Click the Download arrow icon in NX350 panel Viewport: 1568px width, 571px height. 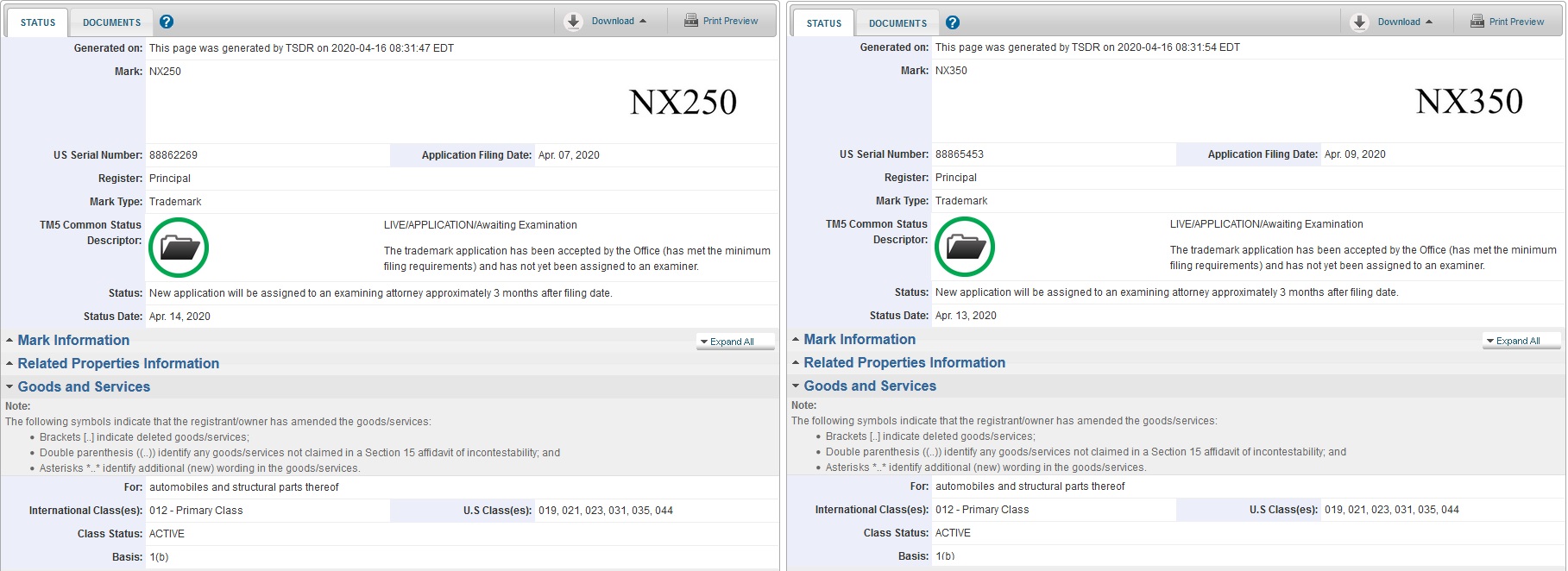(x=1359, y=22)
